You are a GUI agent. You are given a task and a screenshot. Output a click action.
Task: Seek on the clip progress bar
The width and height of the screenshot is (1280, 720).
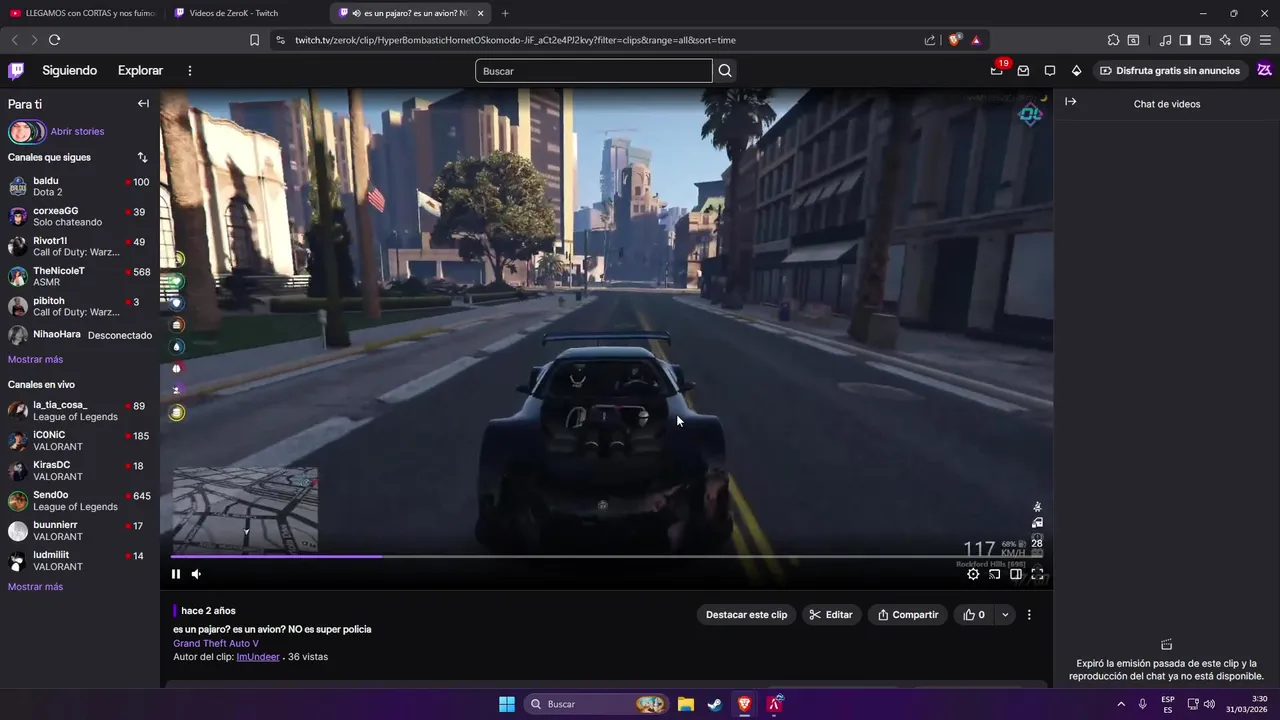[607, 556]
